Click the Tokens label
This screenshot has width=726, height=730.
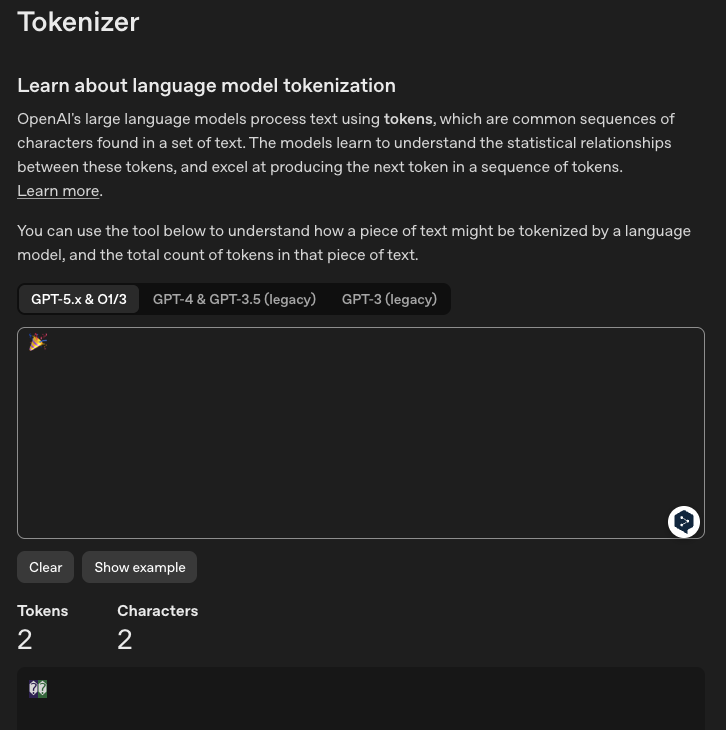pos(42,610)
